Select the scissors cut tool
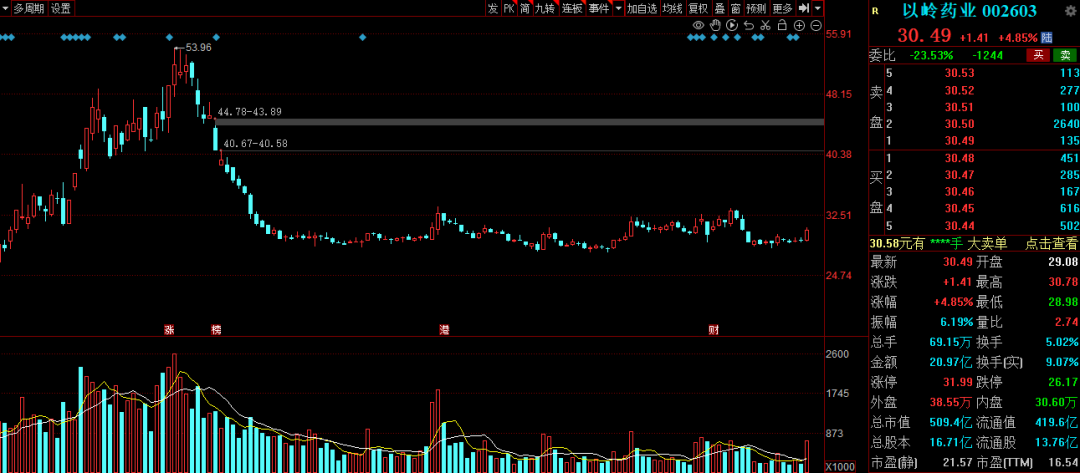The image size is (1080, 473). click(763, 25)
